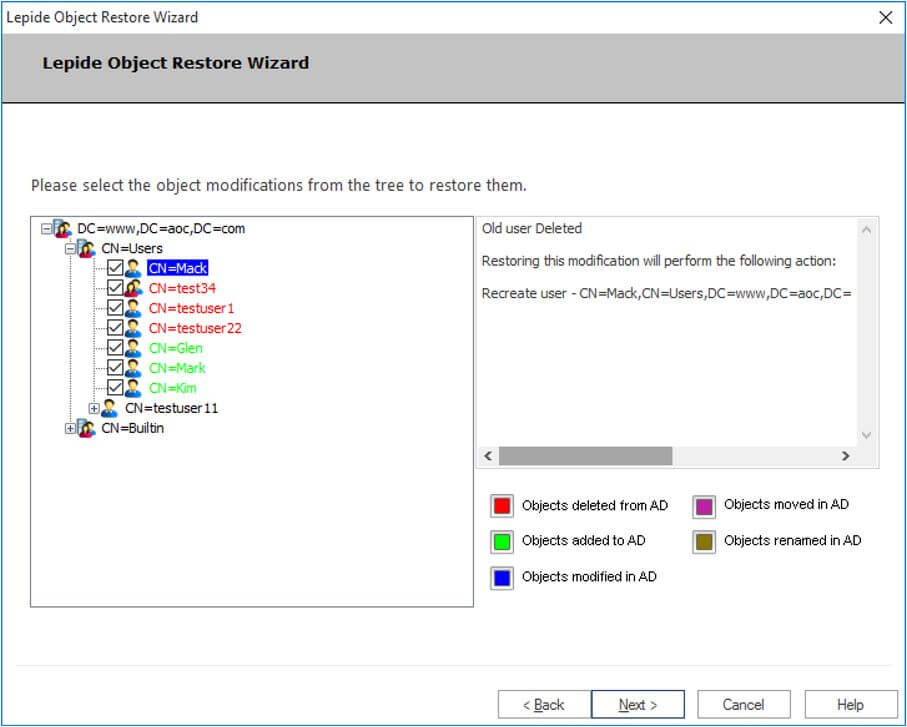The width and height of the screenshot is (907, 727).
Task: Collapse the DC=www,DC=aoc,DC=com root node
Action: (46, 229)
